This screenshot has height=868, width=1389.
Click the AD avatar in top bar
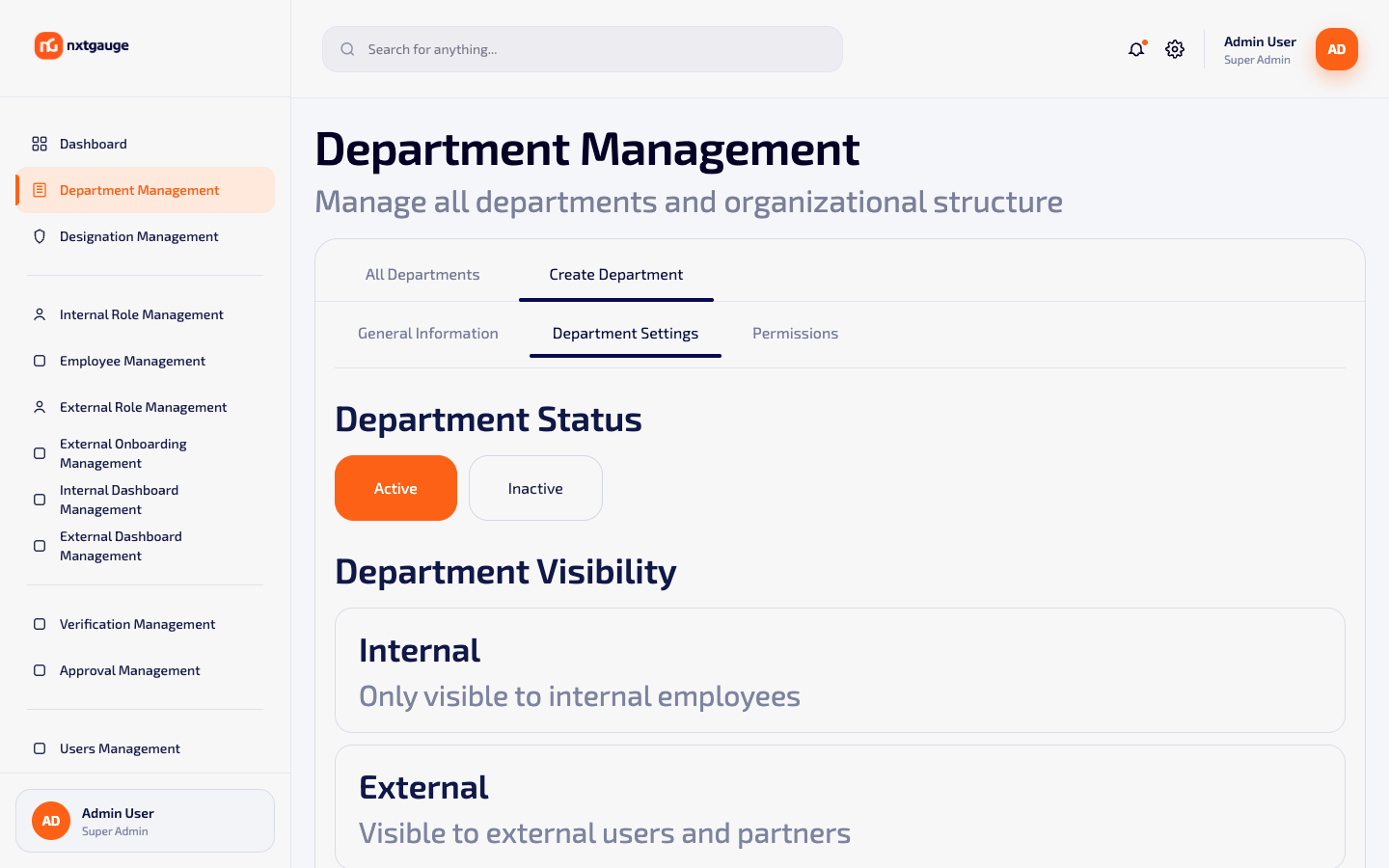point(1337,49)
